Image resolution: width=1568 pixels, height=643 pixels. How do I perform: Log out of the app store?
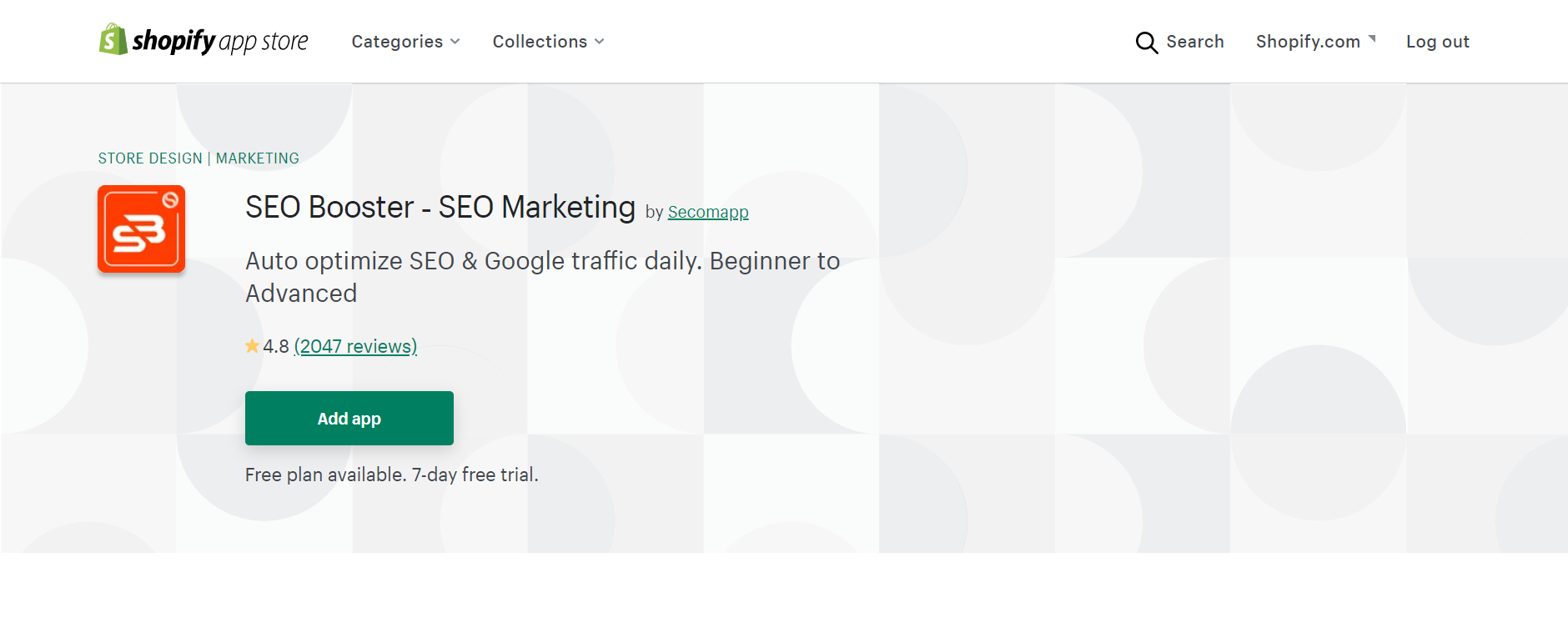[x=1437, y=42]
